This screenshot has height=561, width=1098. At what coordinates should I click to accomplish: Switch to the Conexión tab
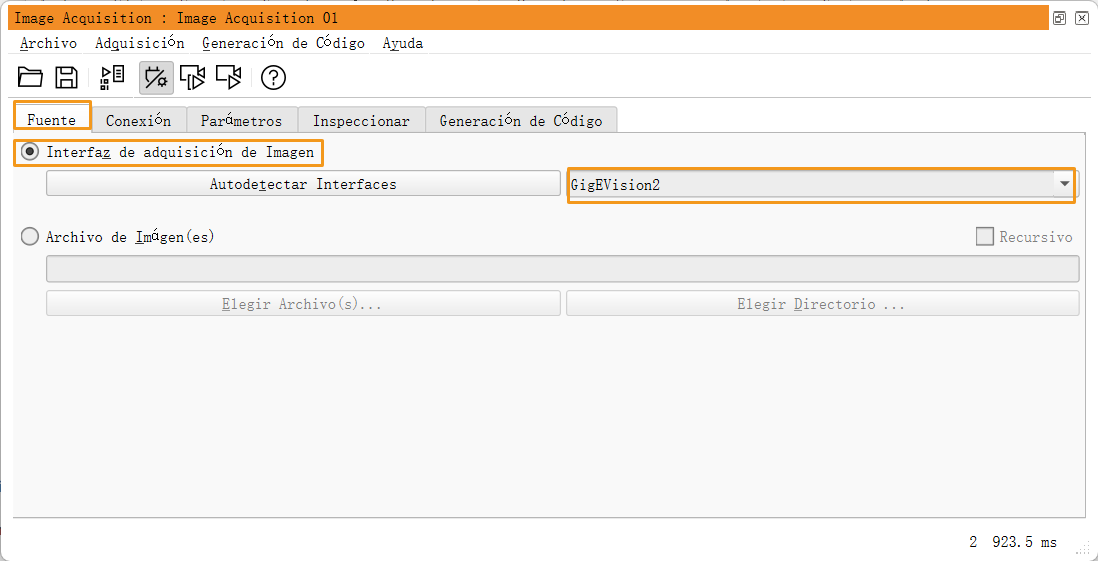pyautogui.click(x=138, y=120)
